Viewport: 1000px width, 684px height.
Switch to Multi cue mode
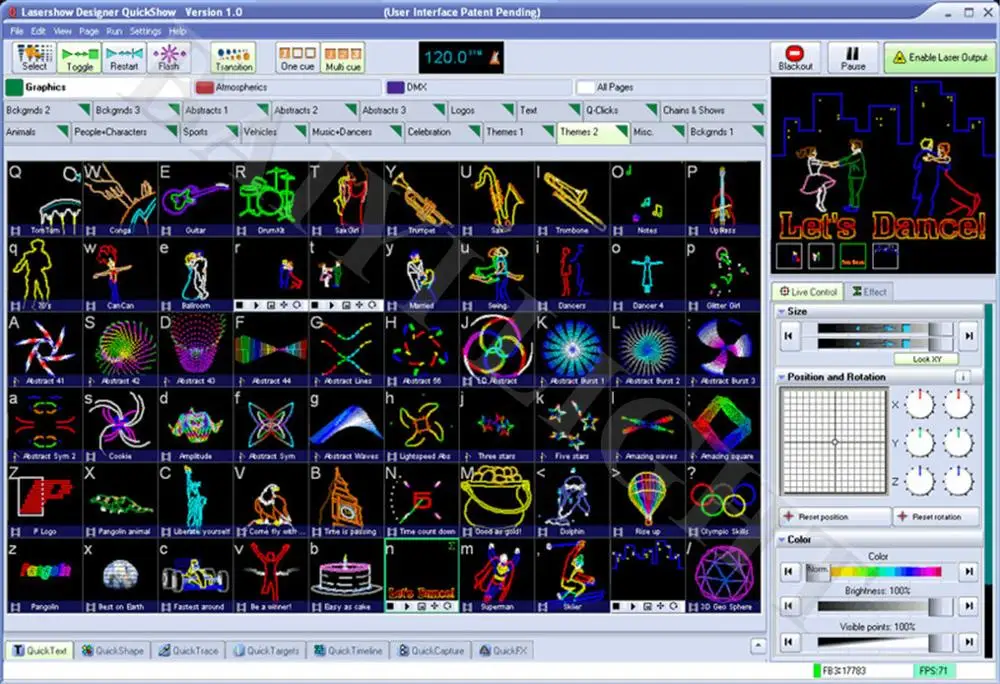coord(343,57)
